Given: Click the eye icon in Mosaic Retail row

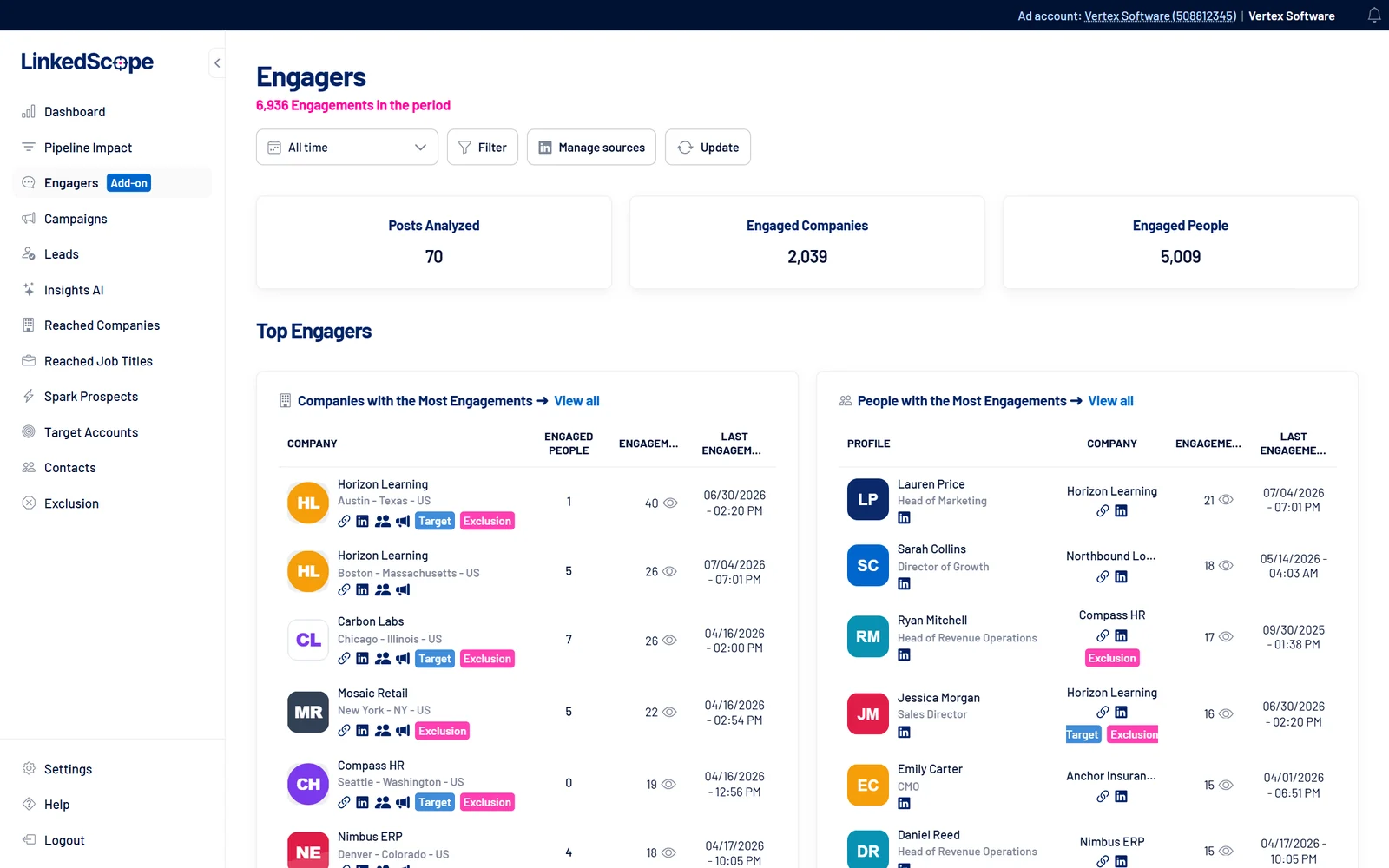Looking at the screenshot, I should click(x=670, y=712).
